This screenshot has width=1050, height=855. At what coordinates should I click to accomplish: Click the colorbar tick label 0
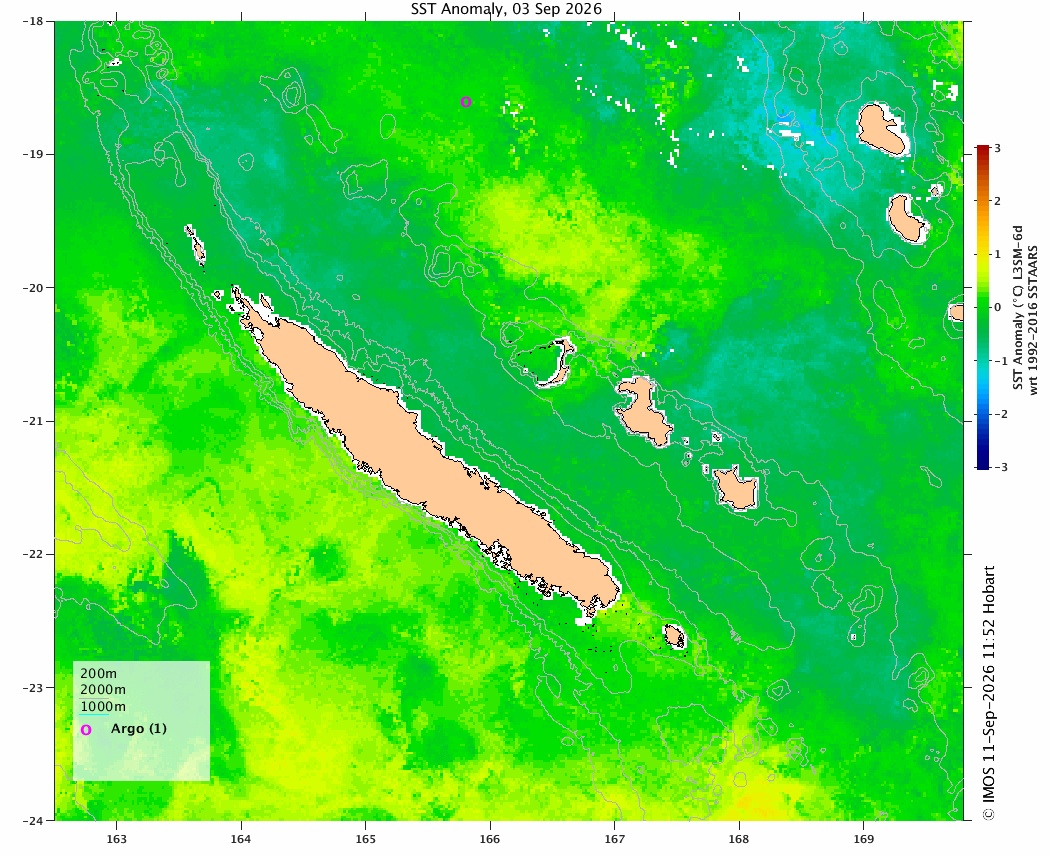click(998, 307)
